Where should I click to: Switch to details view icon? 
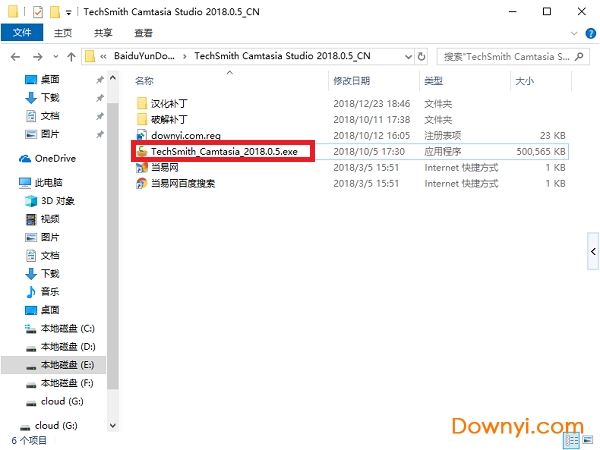point(572,441)
